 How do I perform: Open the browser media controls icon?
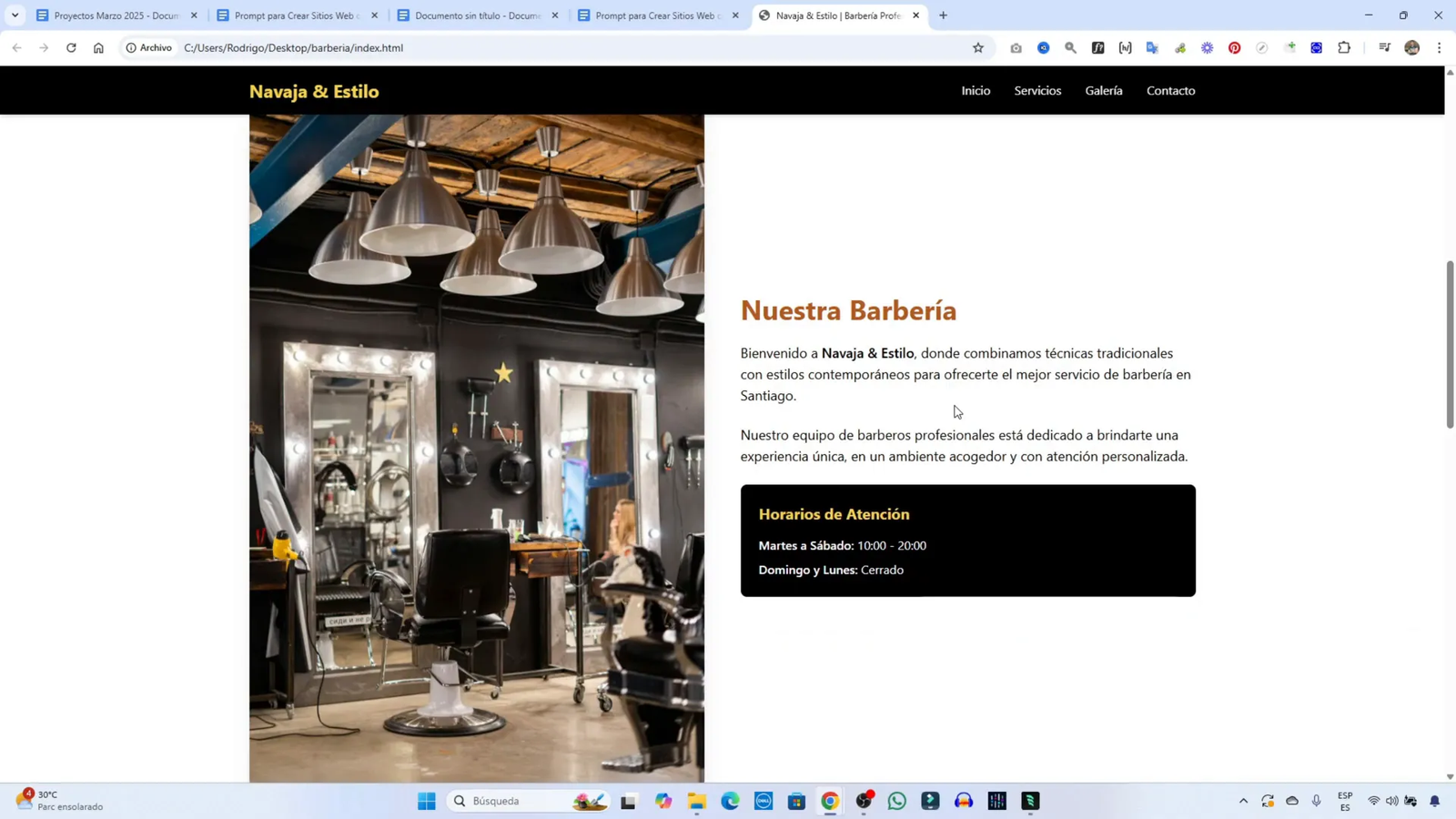[1384, 47]
